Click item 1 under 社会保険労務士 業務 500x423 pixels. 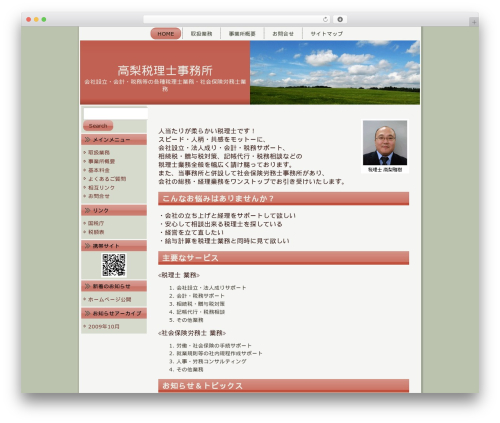pyautogui.click(x=214, y=346)
